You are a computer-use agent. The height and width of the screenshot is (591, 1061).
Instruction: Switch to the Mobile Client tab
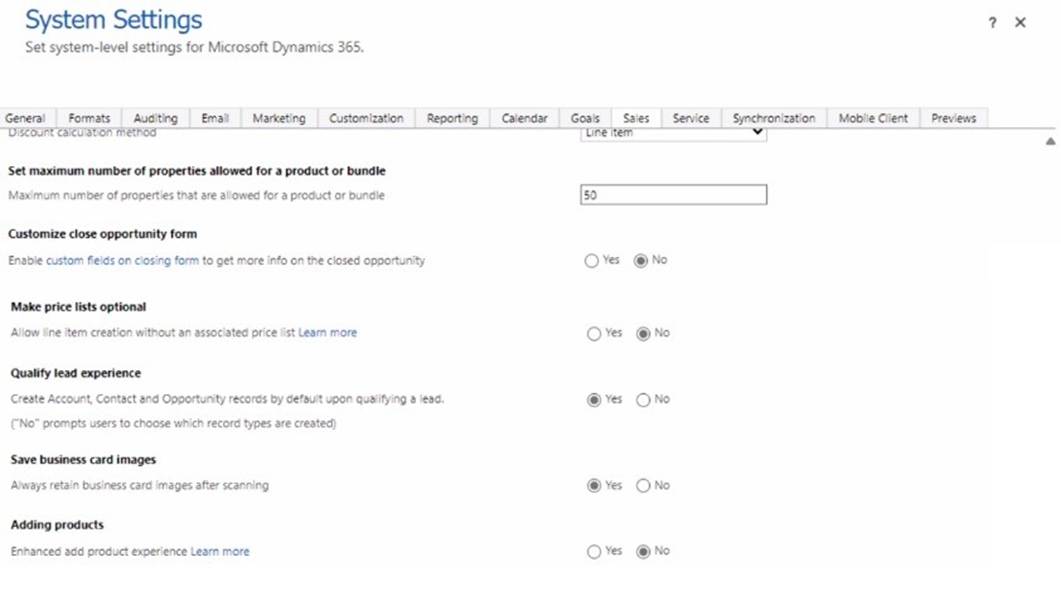(873, 118)
